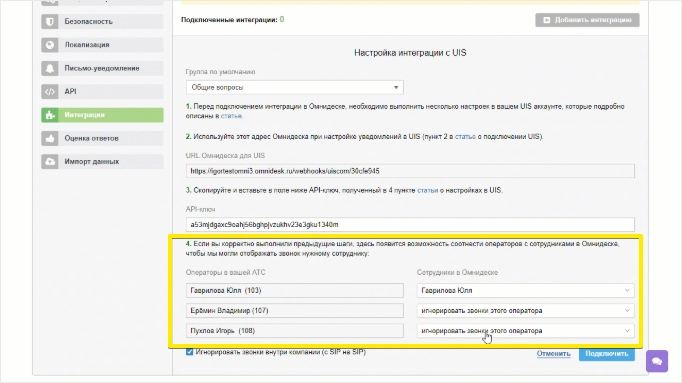Click the shield icon next to Безопасность
Image resolution: width=682 pixels, height=383 pixels.
pyautogui.click(x=50, y=21)
